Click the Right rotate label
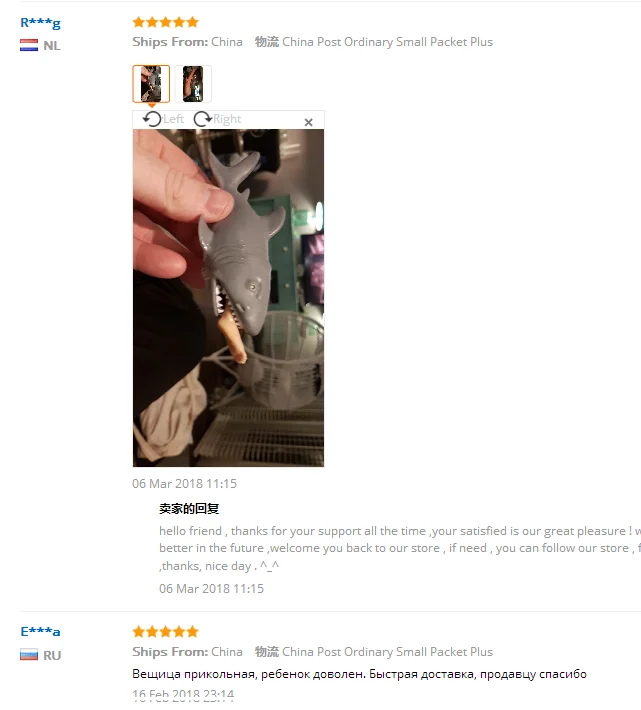 point(227,119)
